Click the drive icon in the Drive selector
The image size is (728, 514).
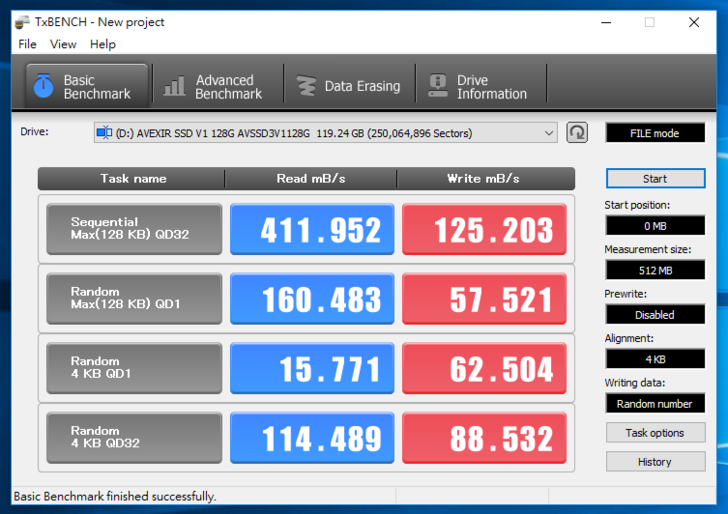[104, 132]
